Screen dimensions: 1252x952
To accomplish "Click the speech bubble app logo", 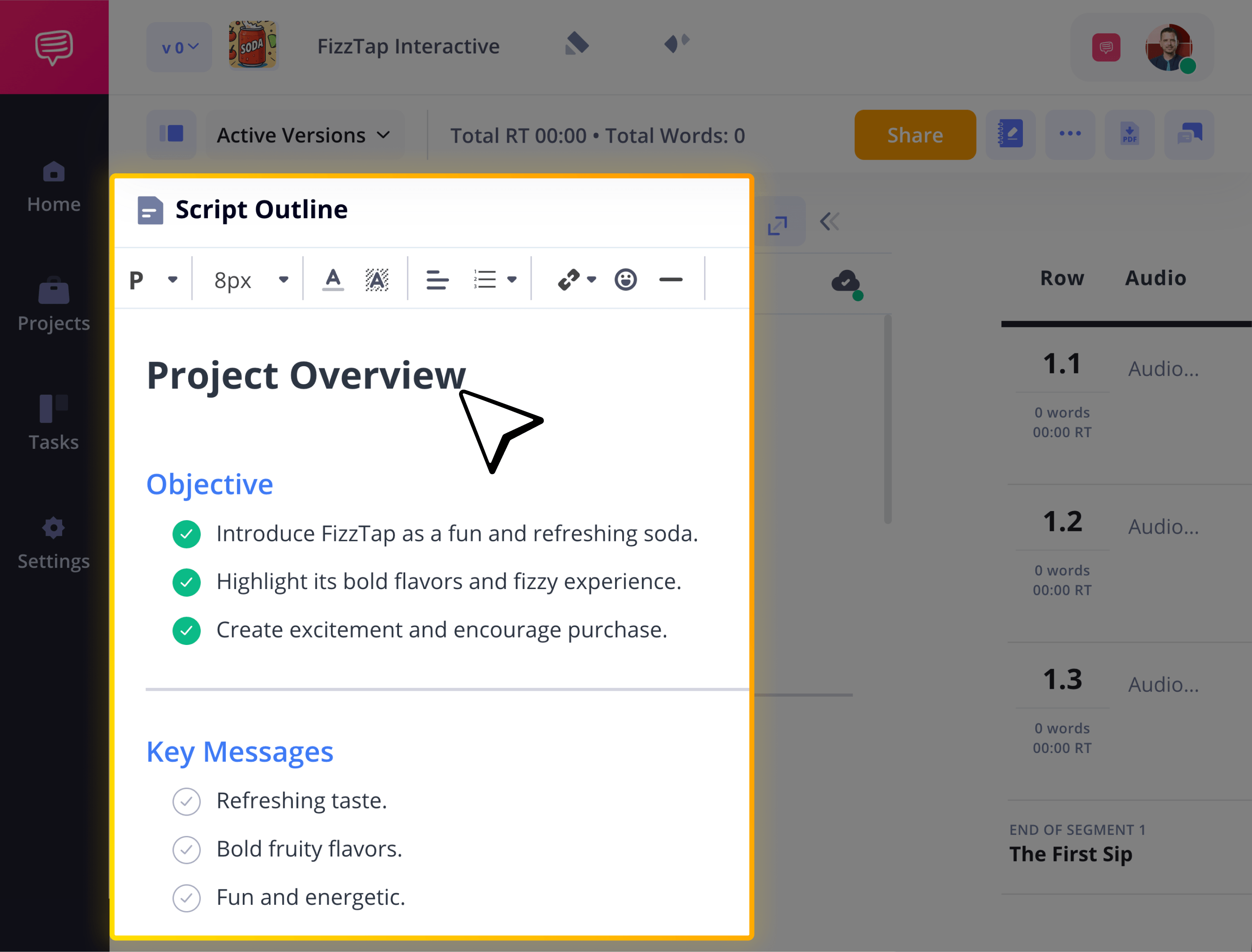I will click(54, 47).
